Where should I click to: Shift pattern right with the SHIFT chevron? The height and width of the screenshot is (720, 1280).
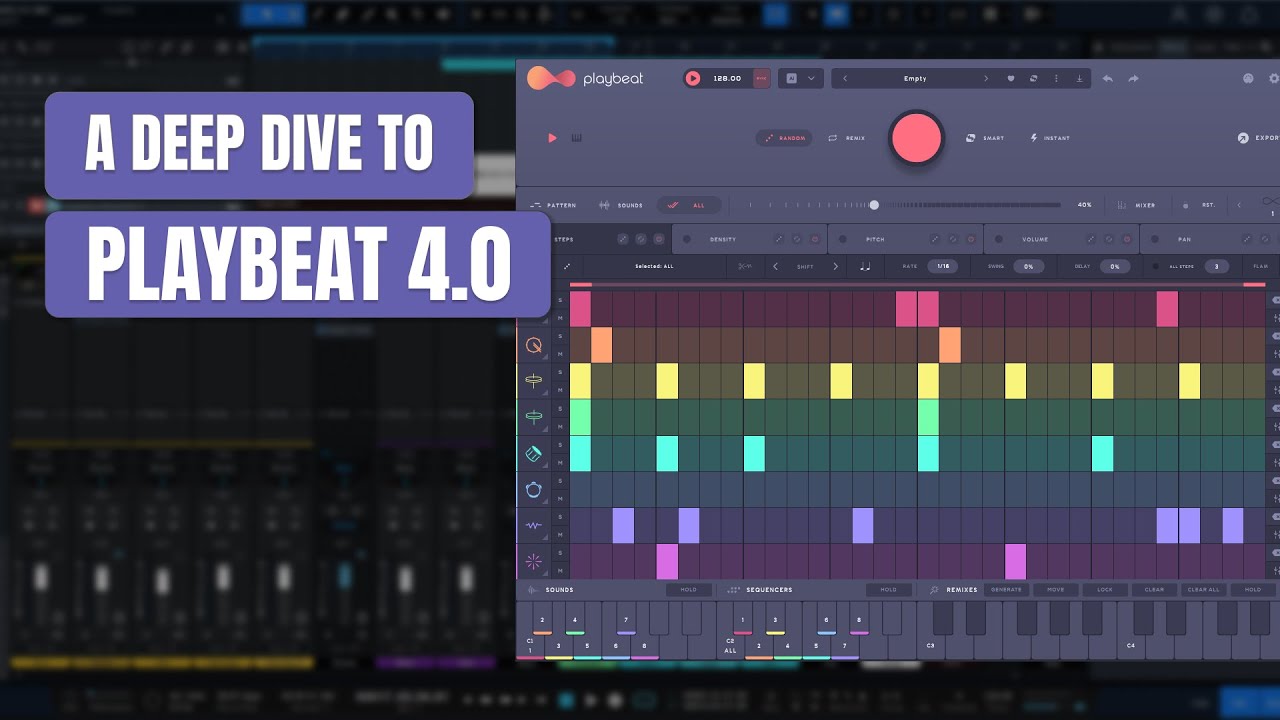point(835,266)
